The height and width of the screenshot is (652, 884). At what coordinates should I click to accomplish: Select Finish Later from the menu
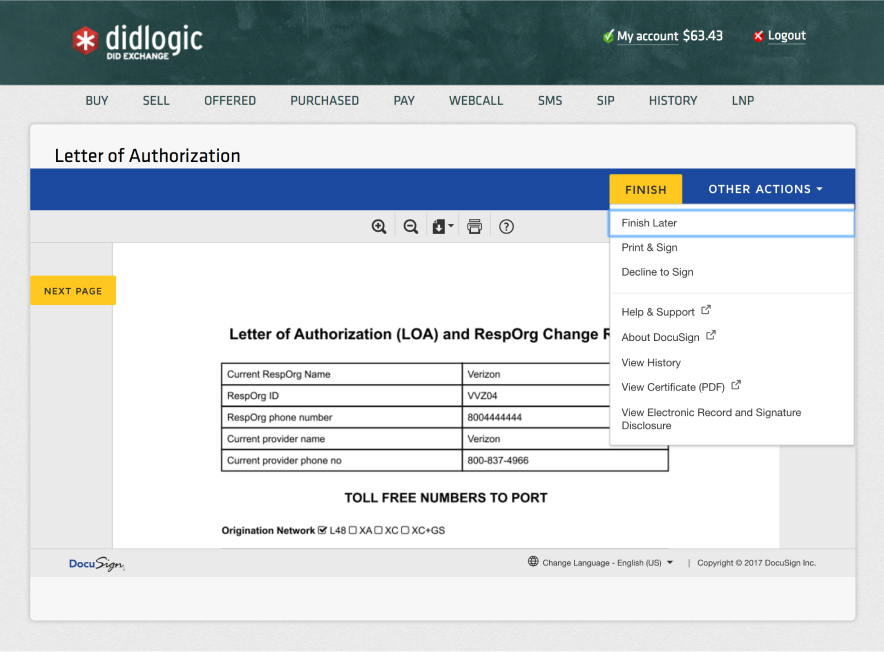click(x=649, y=223)
